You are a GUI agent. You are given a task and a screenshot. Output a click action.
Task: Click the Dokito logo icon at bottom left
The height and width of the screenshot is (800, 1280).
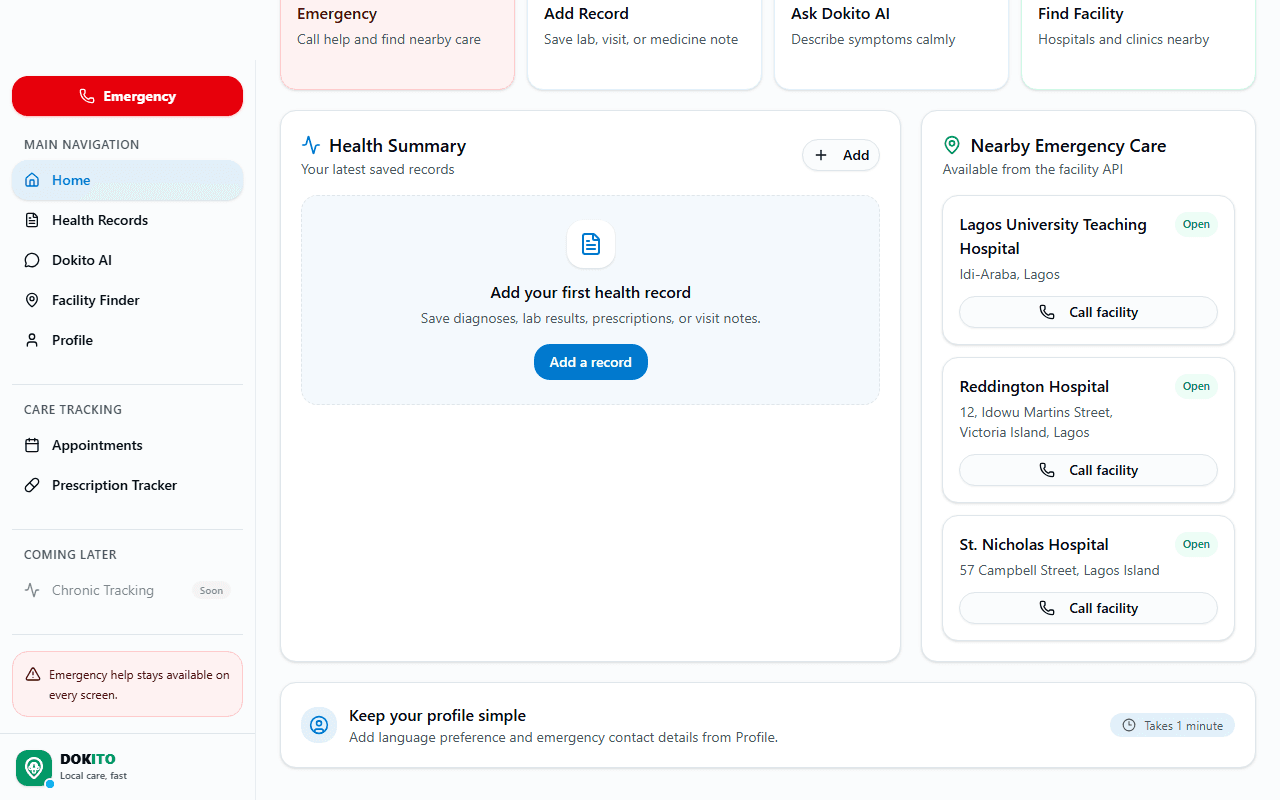pyautogui.click(x=34, y=768)
